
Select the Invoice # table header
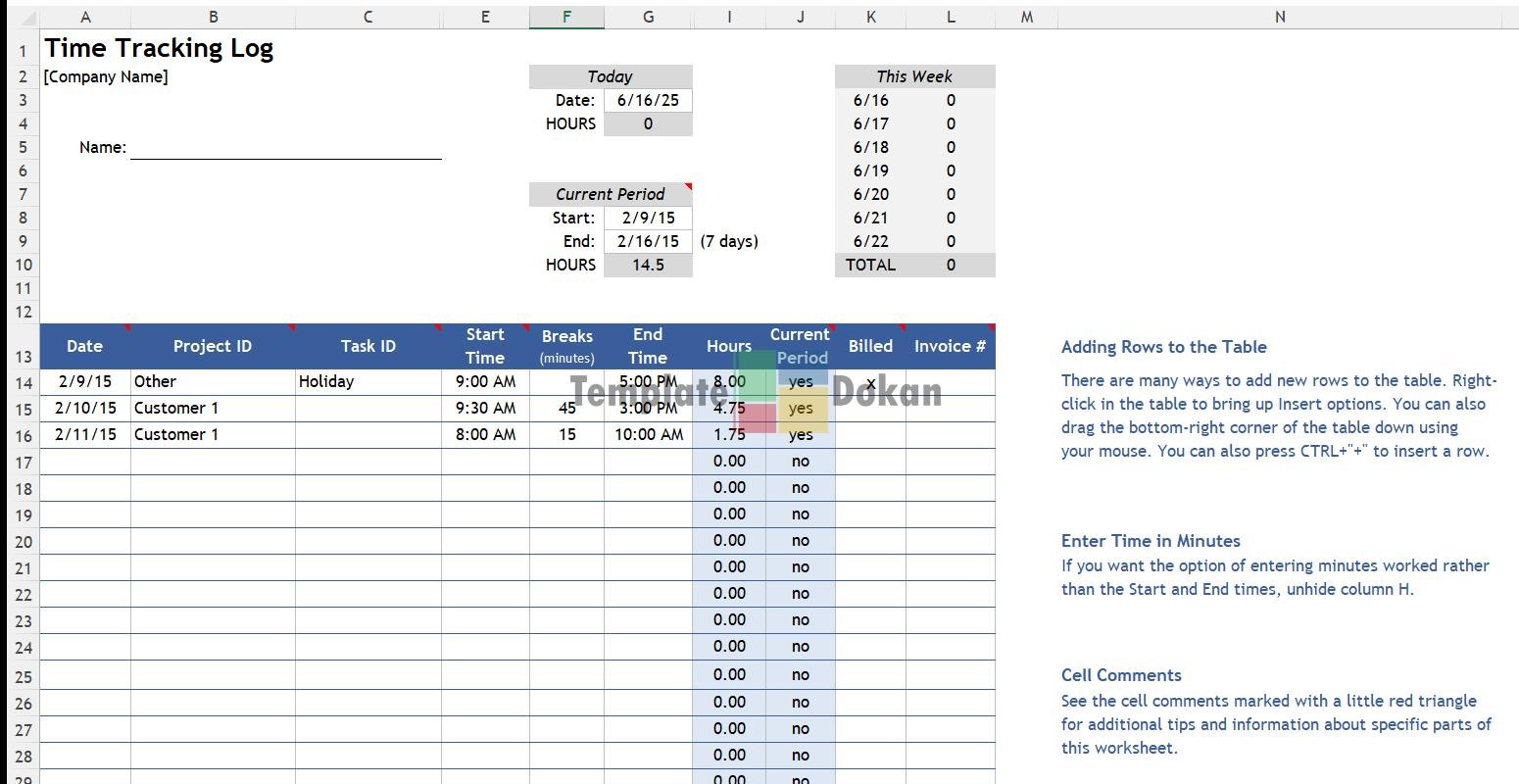pos(949,346)
